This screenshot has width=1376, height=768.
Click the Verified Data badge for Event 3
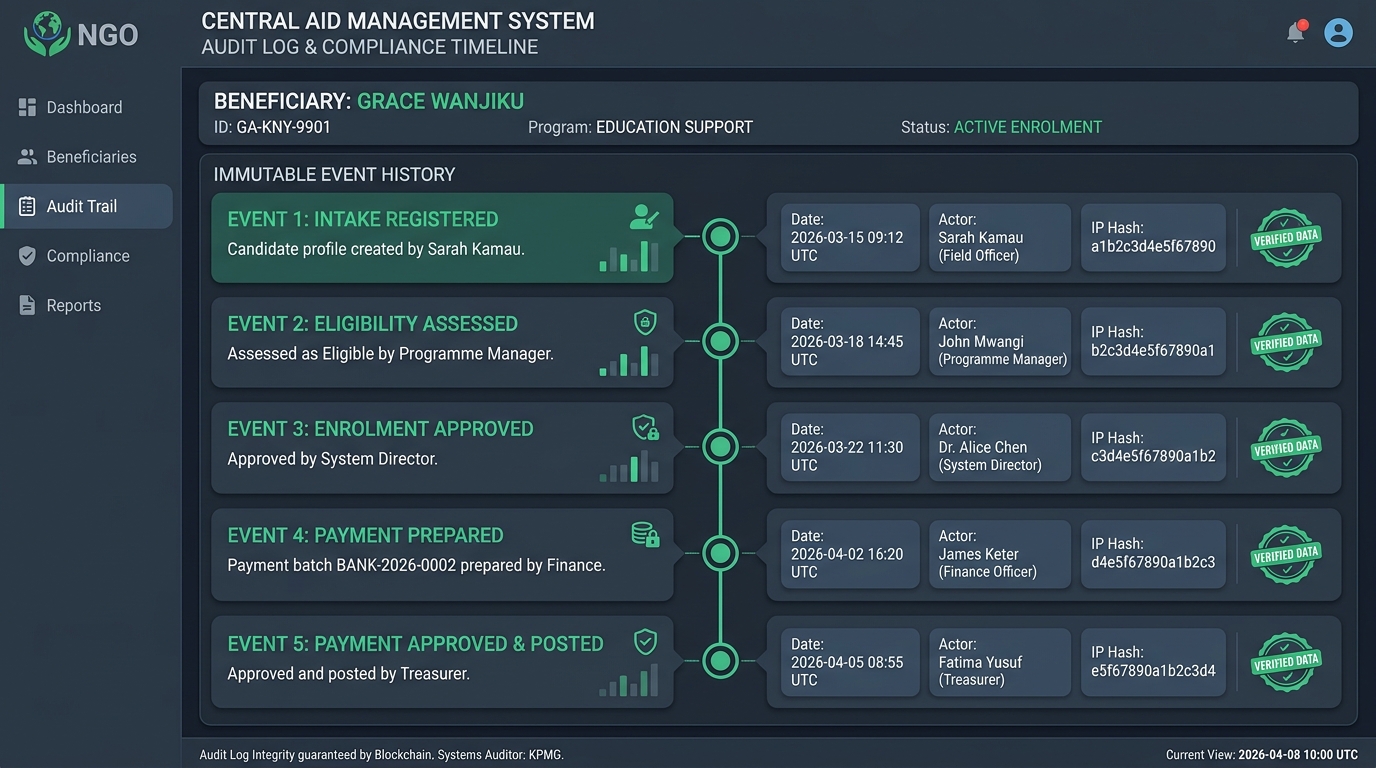pyautogui.click(x=1286, y=447)
